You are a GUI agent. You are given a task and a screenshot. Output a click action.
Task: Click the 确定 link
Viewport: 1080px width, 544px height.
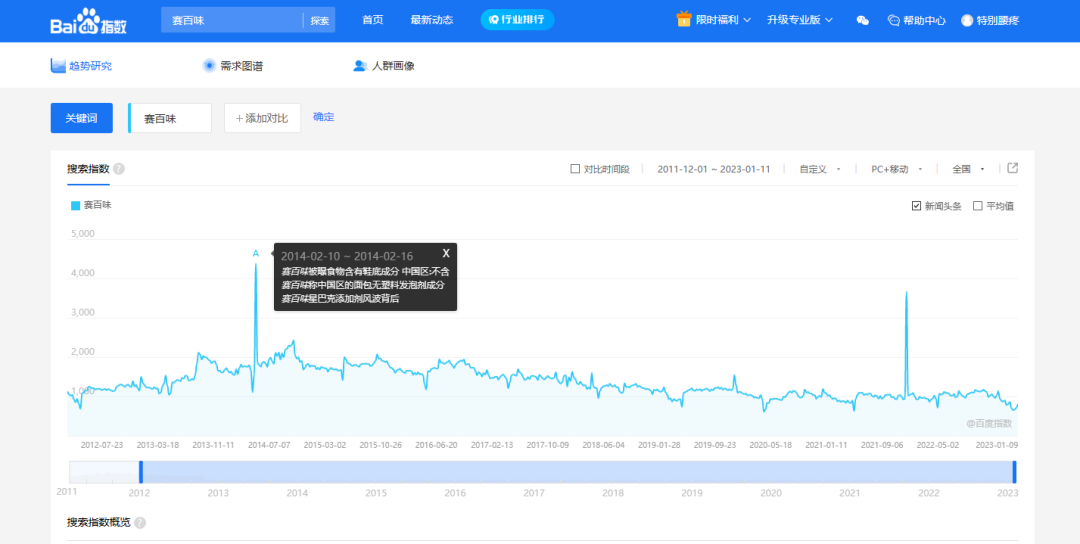[323, 117]
